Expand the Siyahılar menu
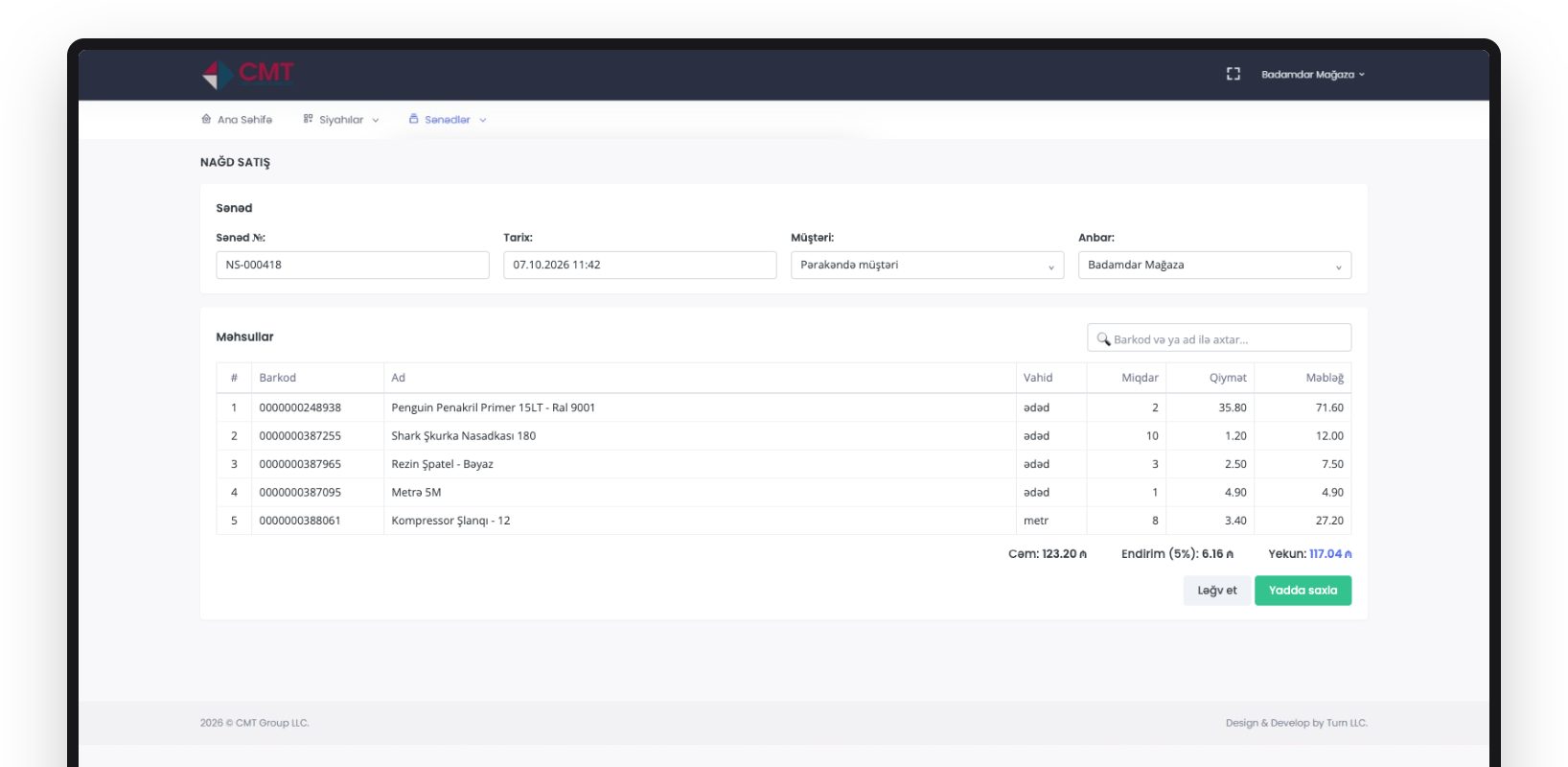 (341, 120)
